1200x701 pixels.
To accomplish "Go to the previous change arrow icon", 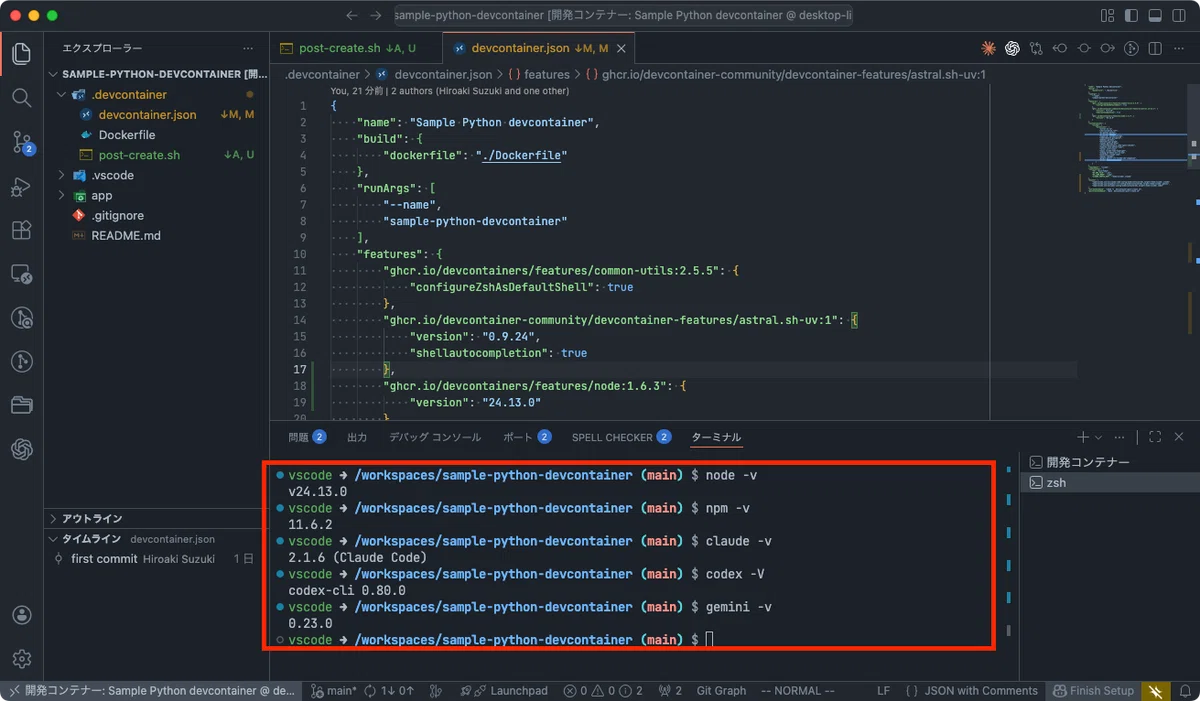I will click(x=1060, y=47).
